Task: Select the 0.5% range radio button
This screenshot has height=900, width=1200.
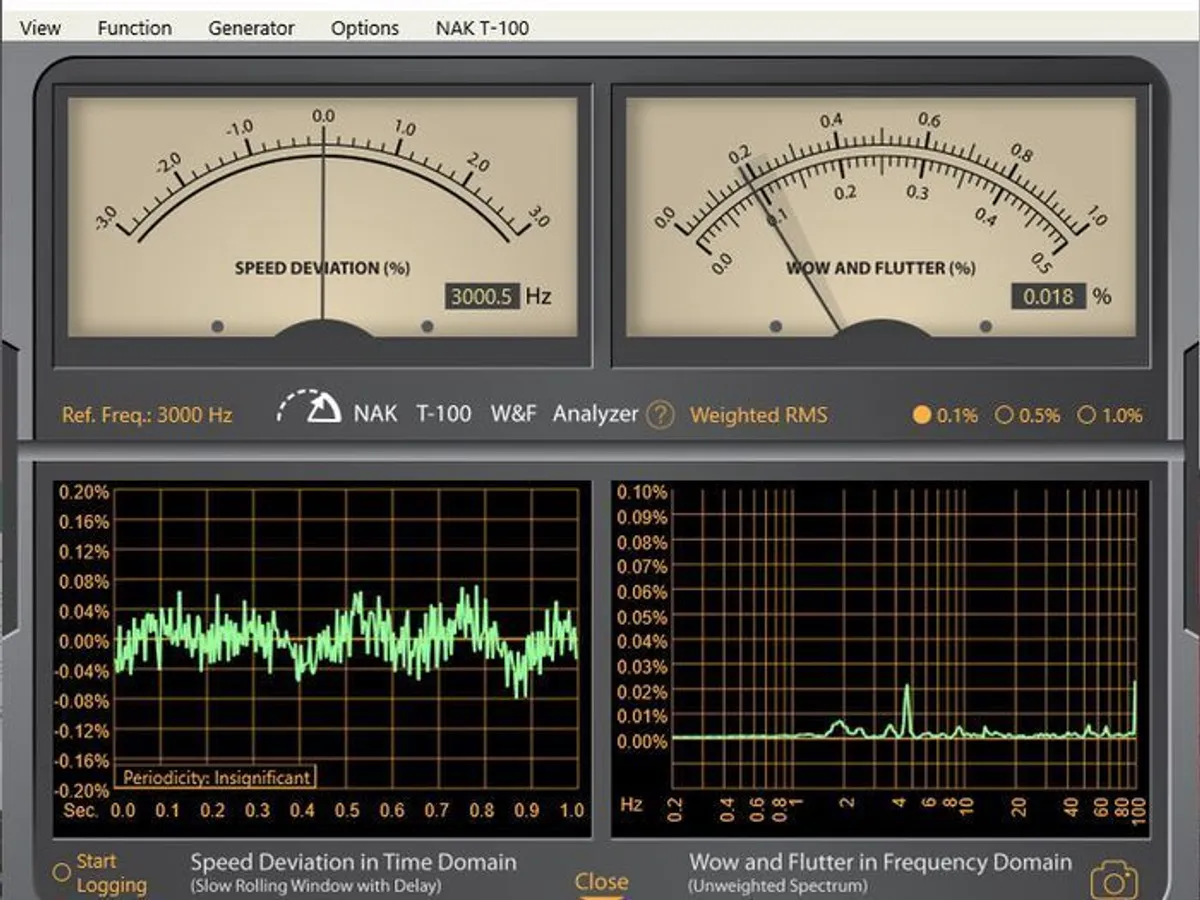Action: (1004, 415)
